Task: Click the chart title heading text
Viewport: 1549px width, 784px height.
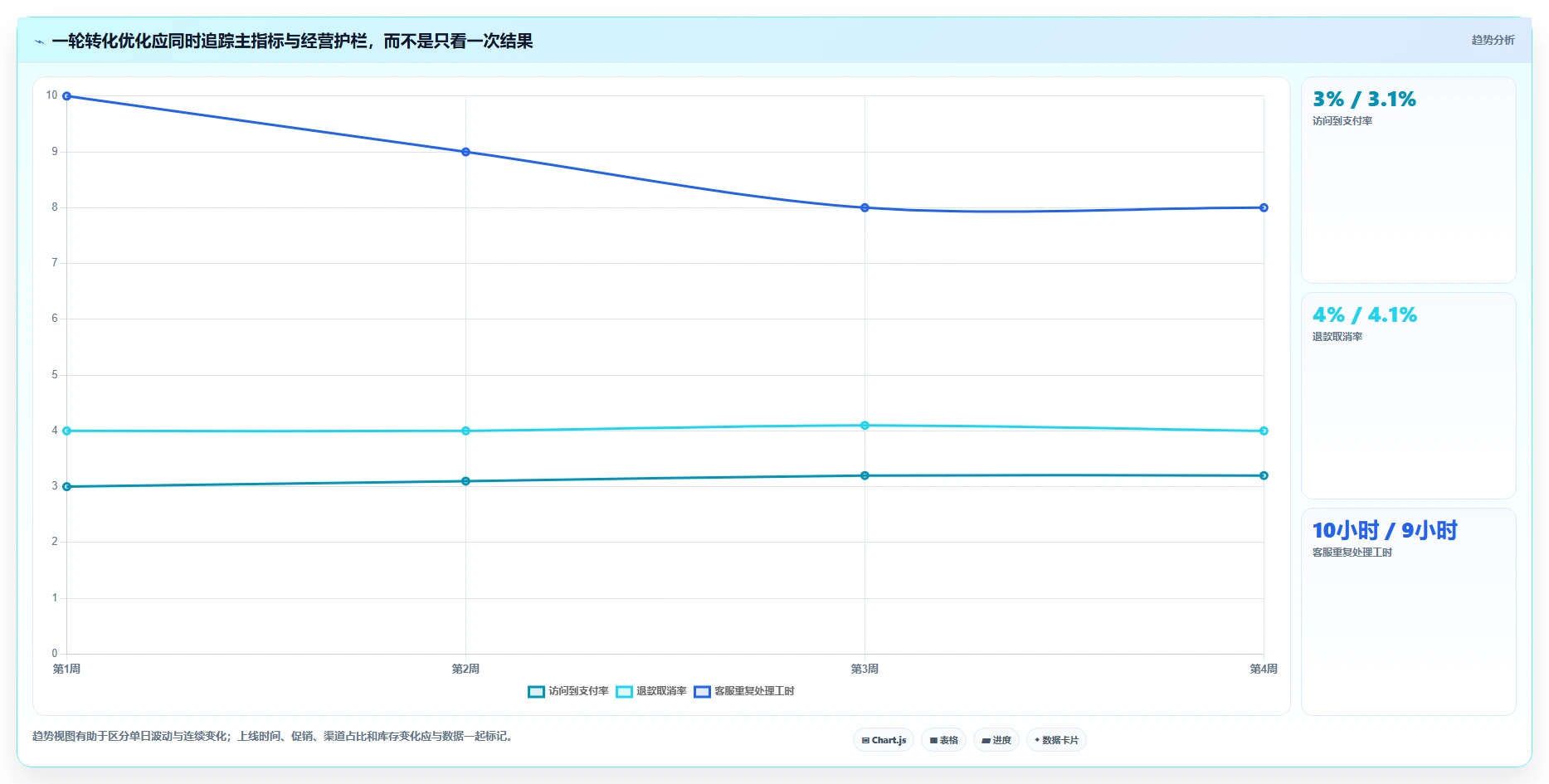Action: (292, 41)
